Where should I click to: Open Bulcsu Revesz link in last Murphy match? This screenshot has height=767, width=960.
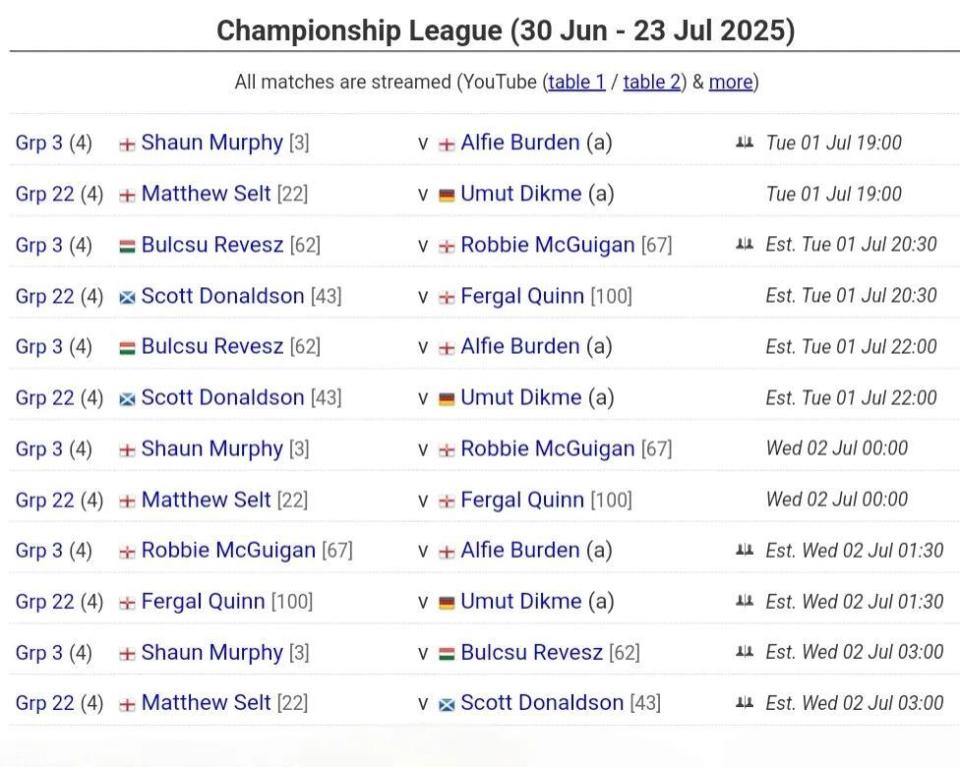(531, 652)
